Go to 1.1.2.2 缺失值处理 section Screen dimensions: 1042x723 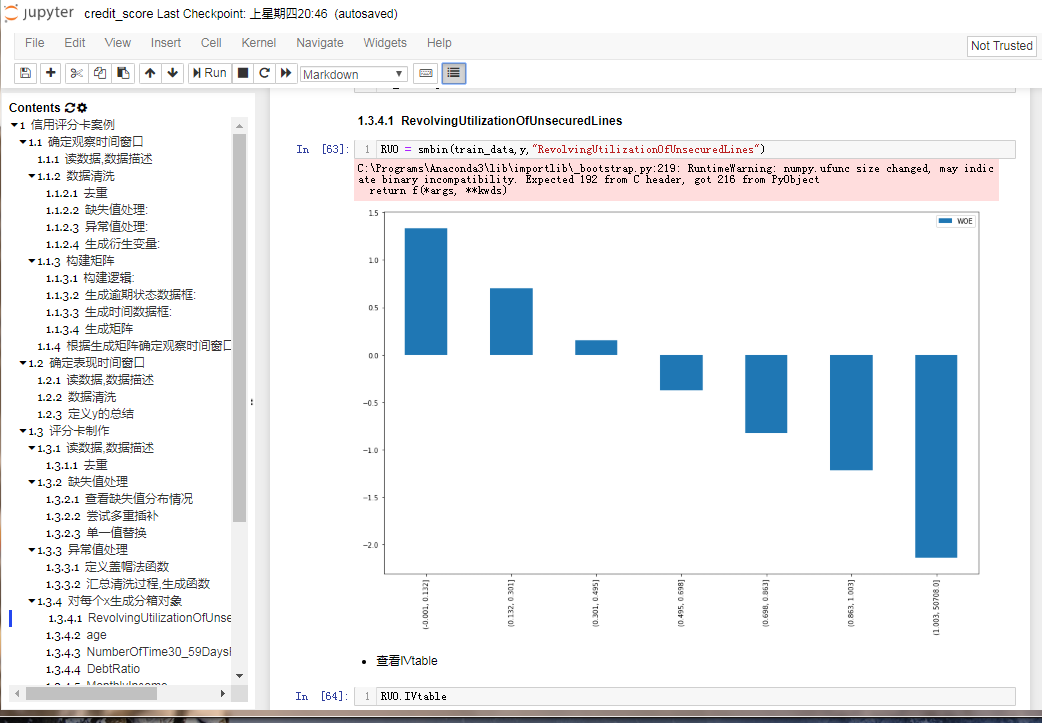coord(97,210)
